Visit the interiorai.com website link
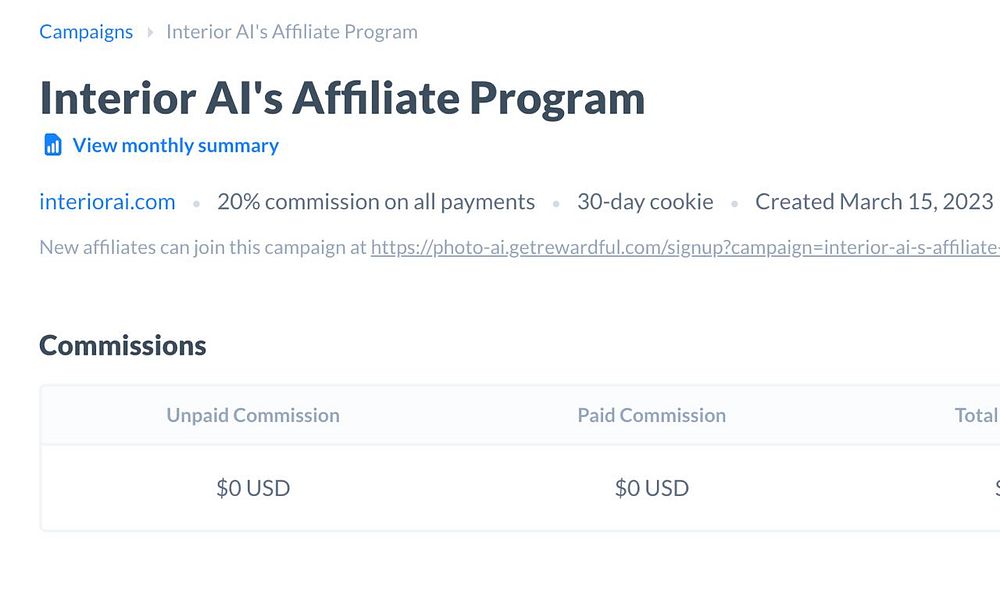 click(107, 202)
